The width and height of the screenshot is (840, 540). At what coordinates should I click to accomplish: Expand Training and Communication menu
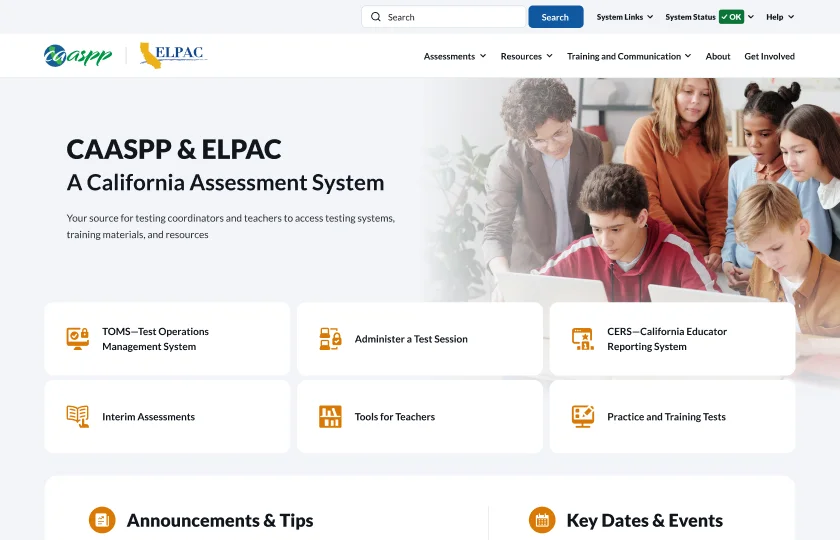[629, 57]
